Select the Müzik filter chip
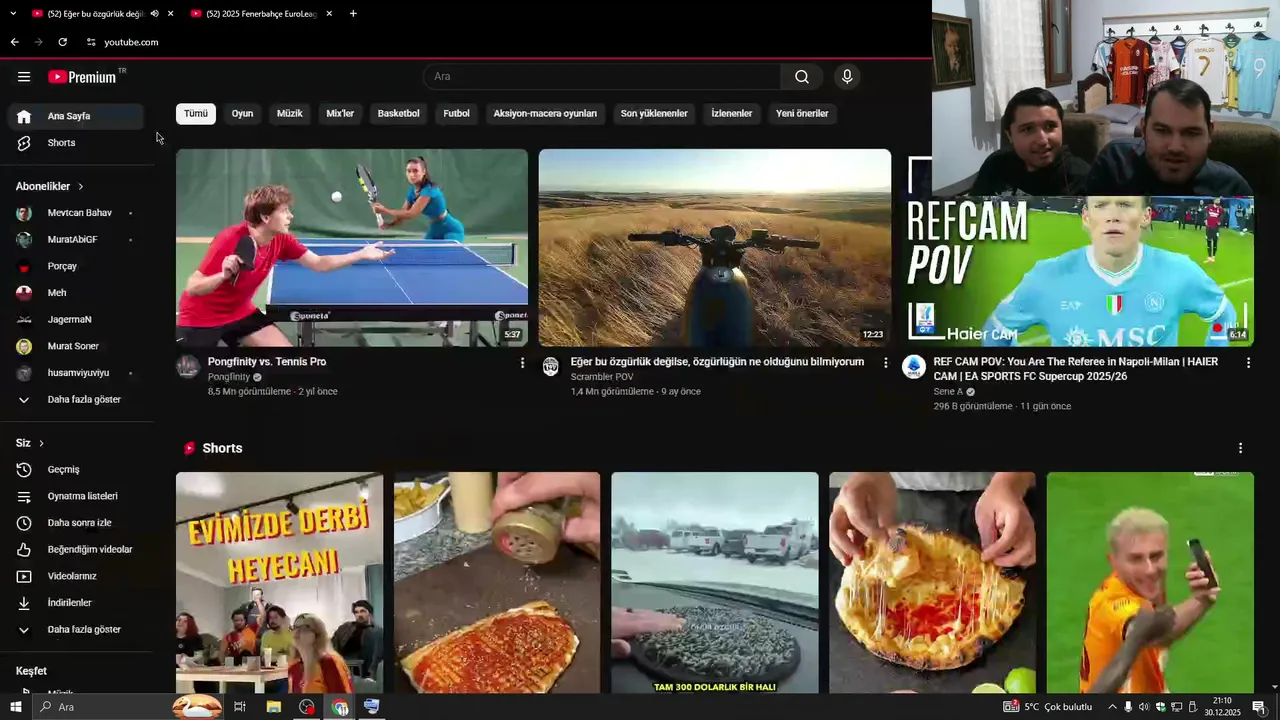Image resolution: width=1280 pixels, height=720 pixels. coord(289,114)
